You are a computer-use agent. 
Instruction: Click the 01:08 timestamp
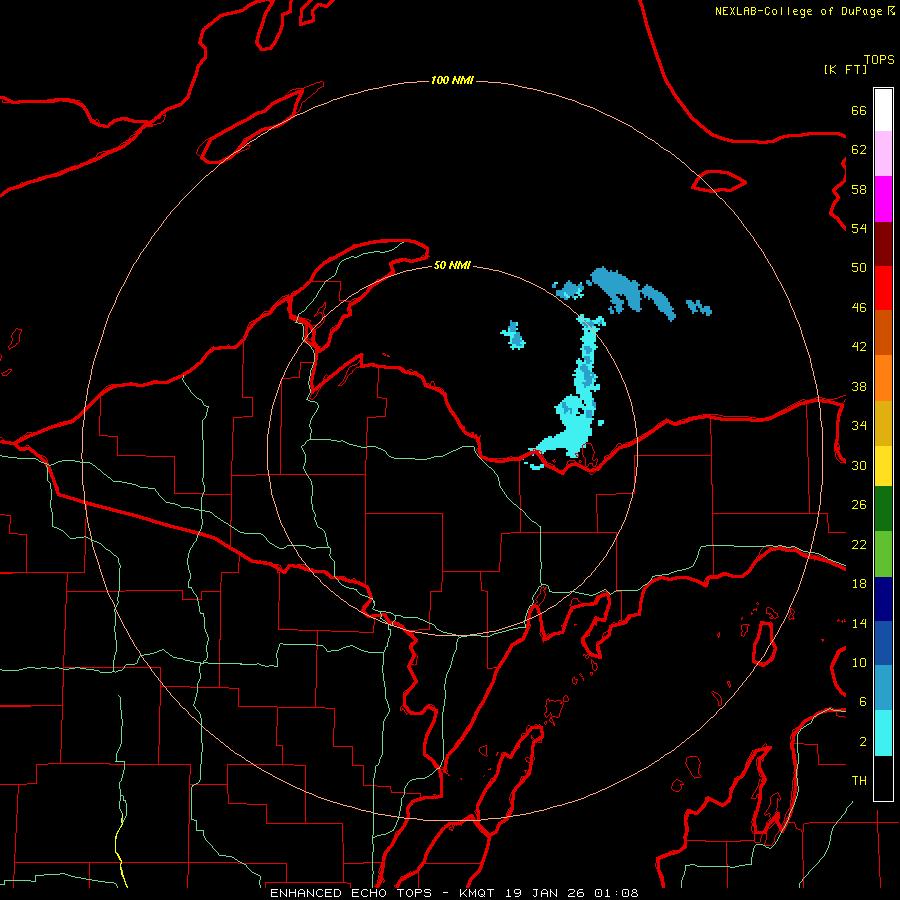coord(616,893)
